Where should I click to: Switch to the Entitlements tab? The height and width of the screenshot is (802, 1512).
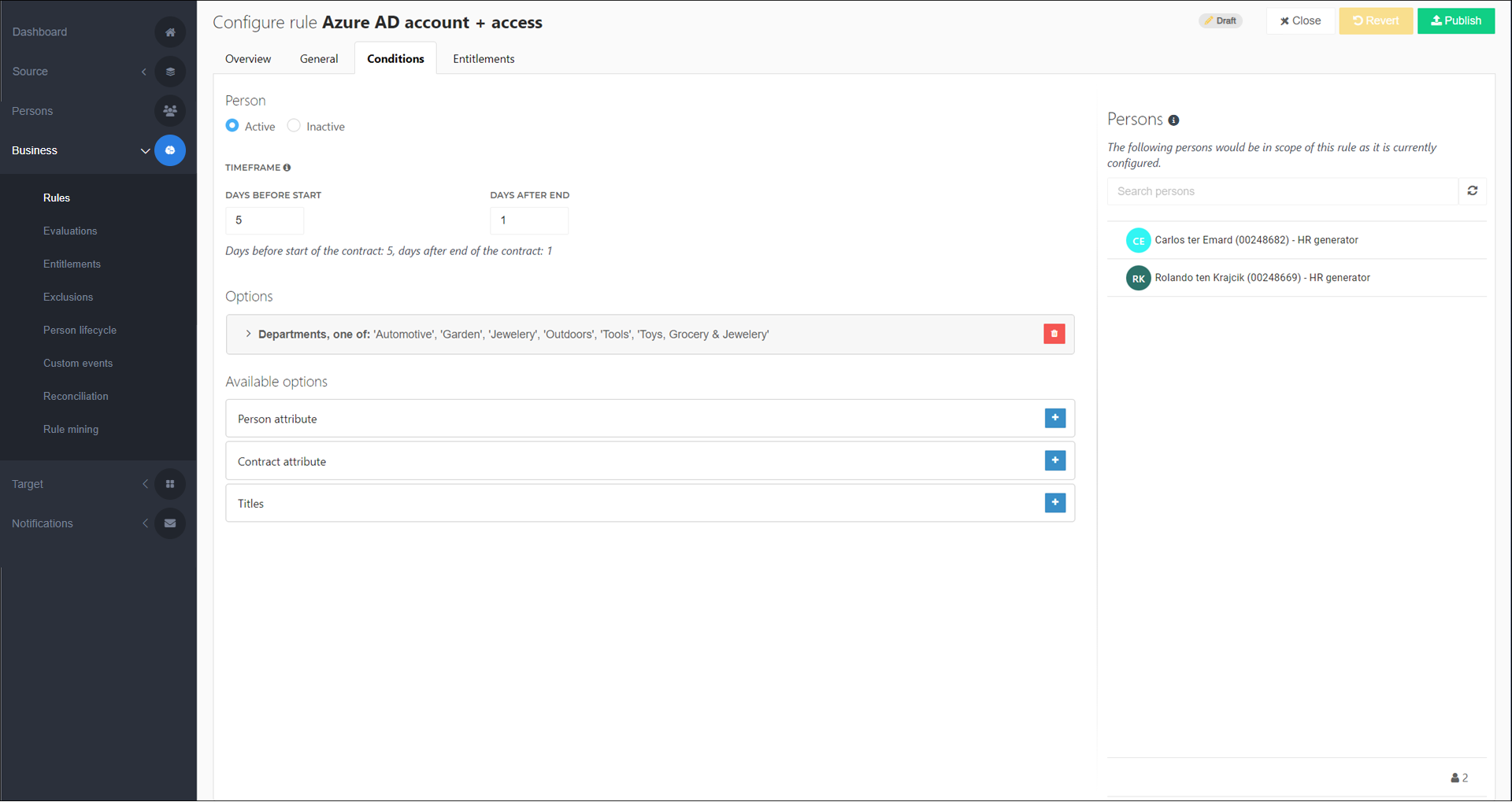point(484,59)
